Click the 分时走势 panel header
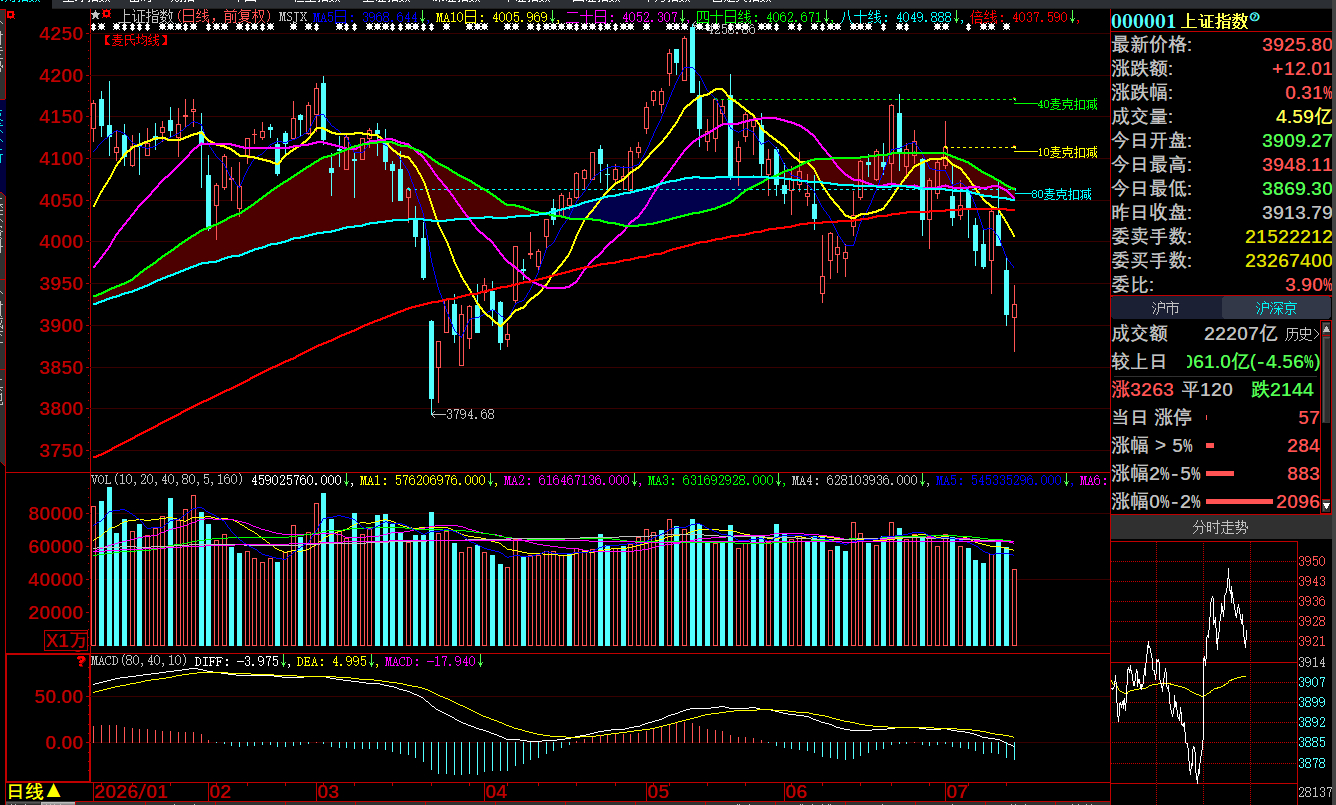Image resolution: width=1336 pixels, height=805 pixels. point(1220,527)
